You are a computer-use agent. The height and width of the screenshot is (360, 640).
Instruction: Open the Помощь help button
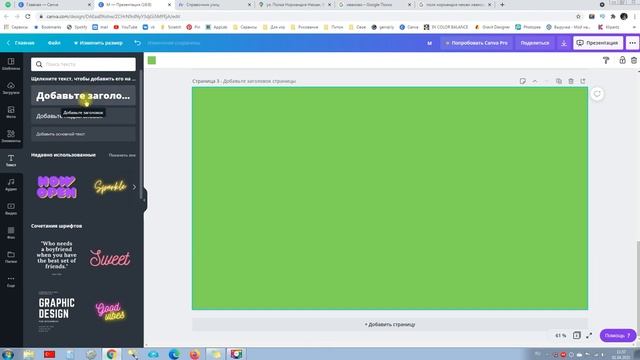click(618, 336)
